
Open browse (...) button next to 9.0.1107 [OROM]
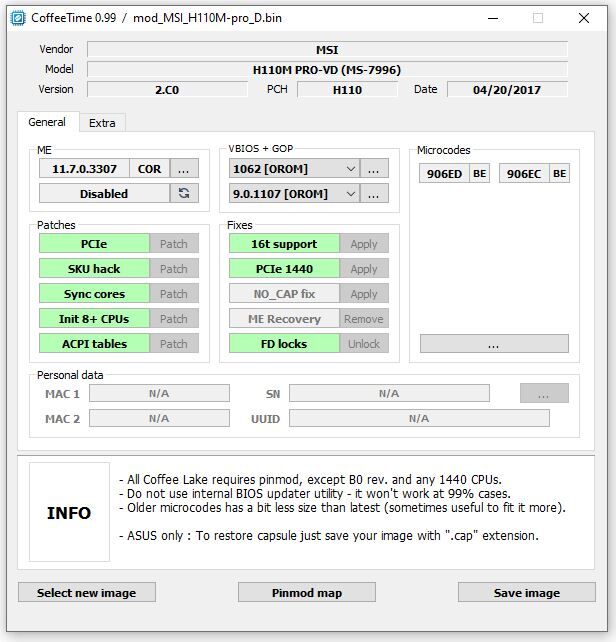click(374, 193)
